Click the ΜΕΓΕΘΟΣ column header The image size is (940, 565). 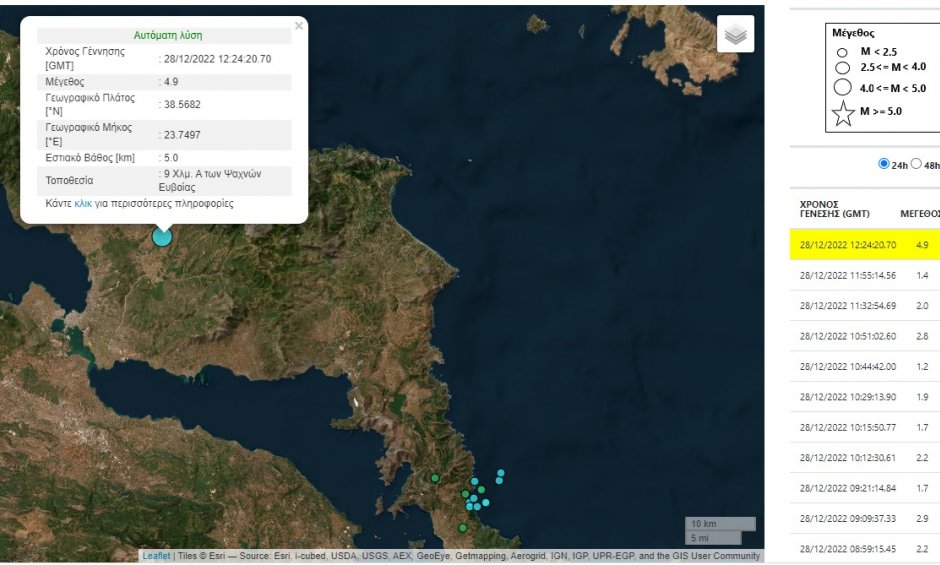click(920, 214)
